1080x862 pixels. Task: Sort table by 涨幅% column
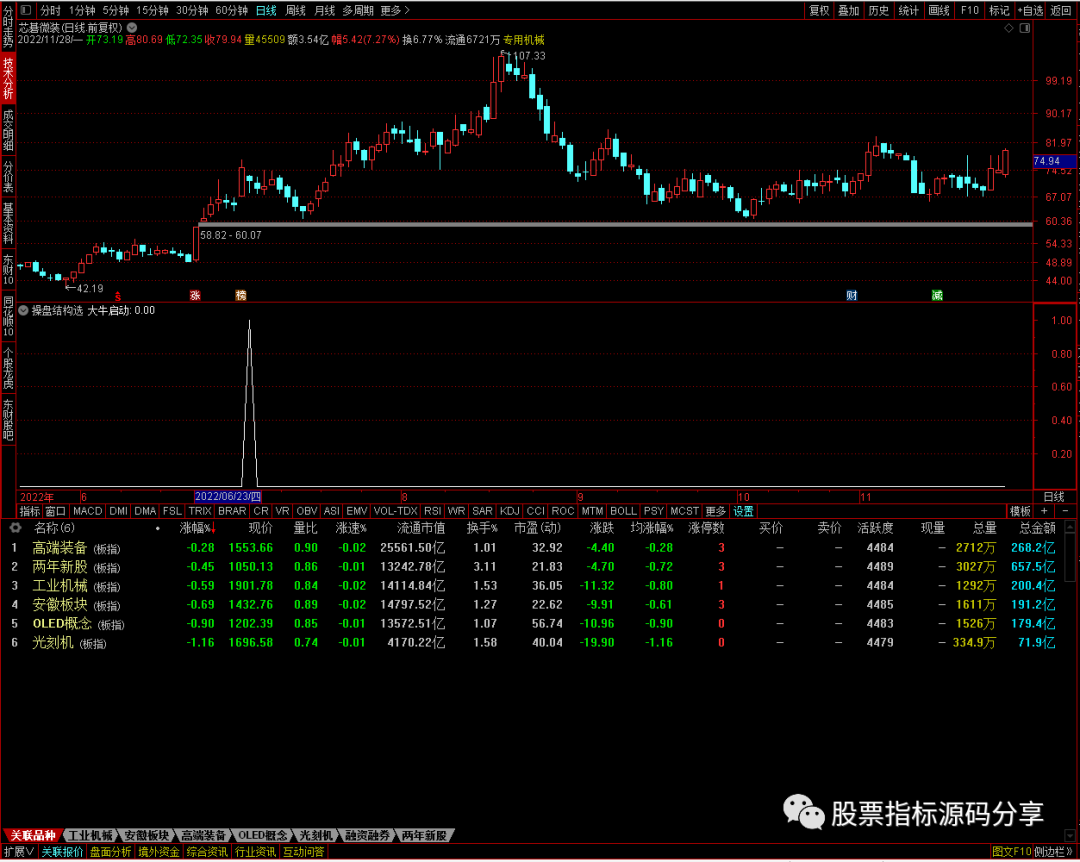pyautogui.click(x=197, y=528)
